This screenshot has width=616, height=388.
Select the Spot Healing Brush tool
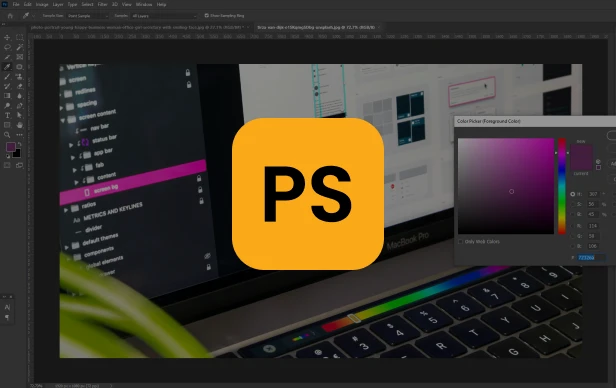(x=19, y=67)
